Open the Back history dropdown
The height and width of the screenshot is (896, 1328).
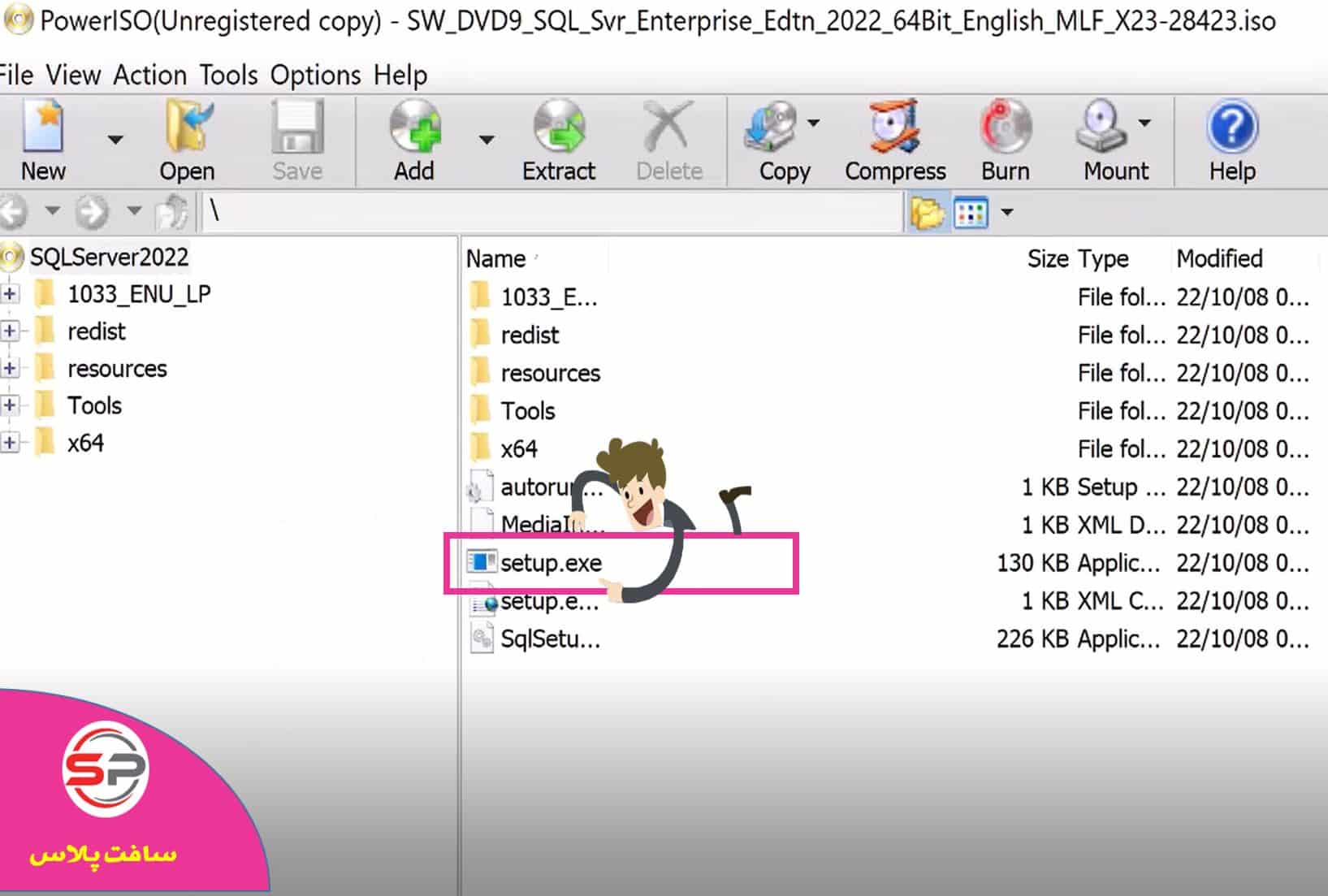pos(52,211)
